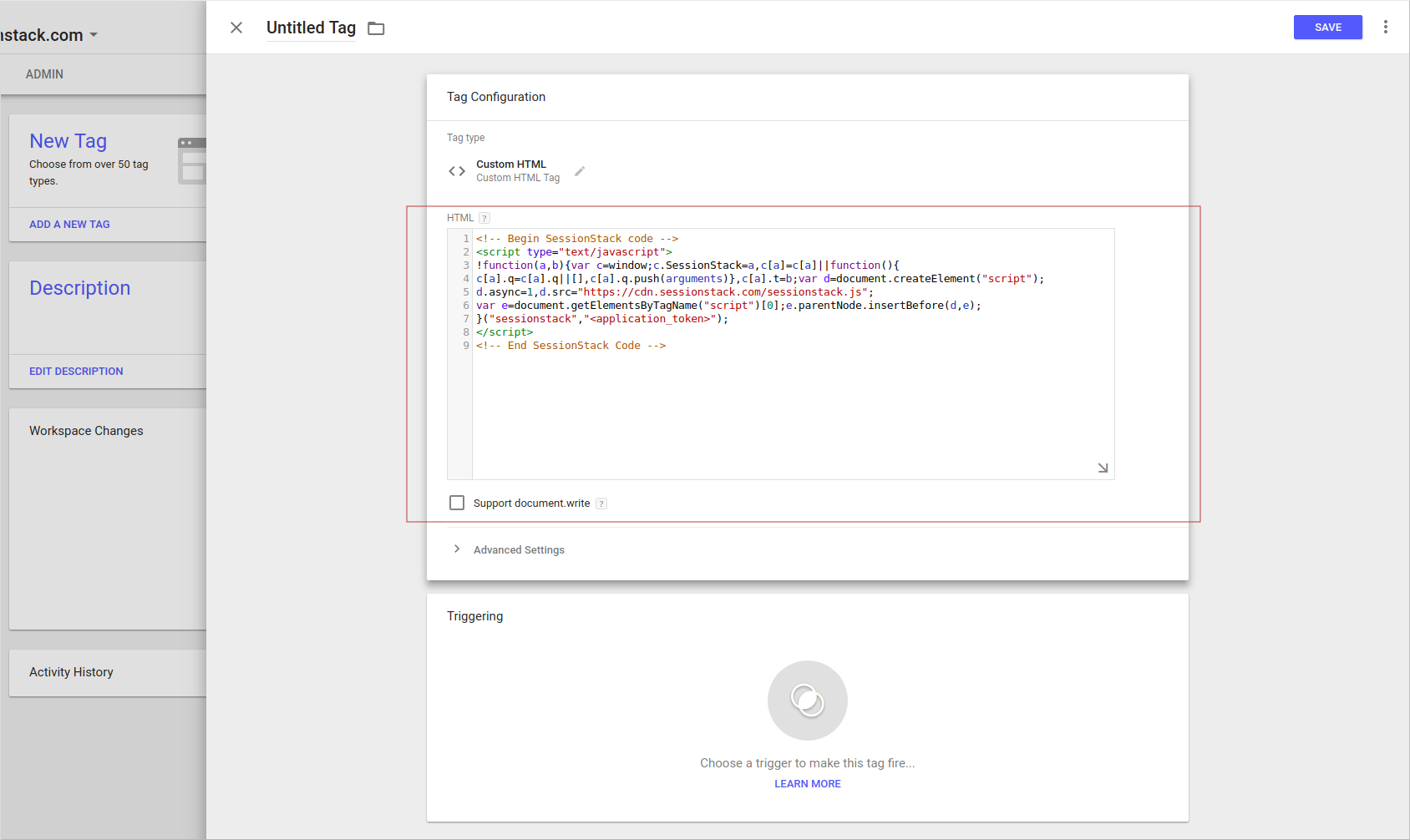Image resolution: width=1410 pixels, height=840 pixels.
Task: Open the account dropdown next to stack.com
Action: click(94, 35)
